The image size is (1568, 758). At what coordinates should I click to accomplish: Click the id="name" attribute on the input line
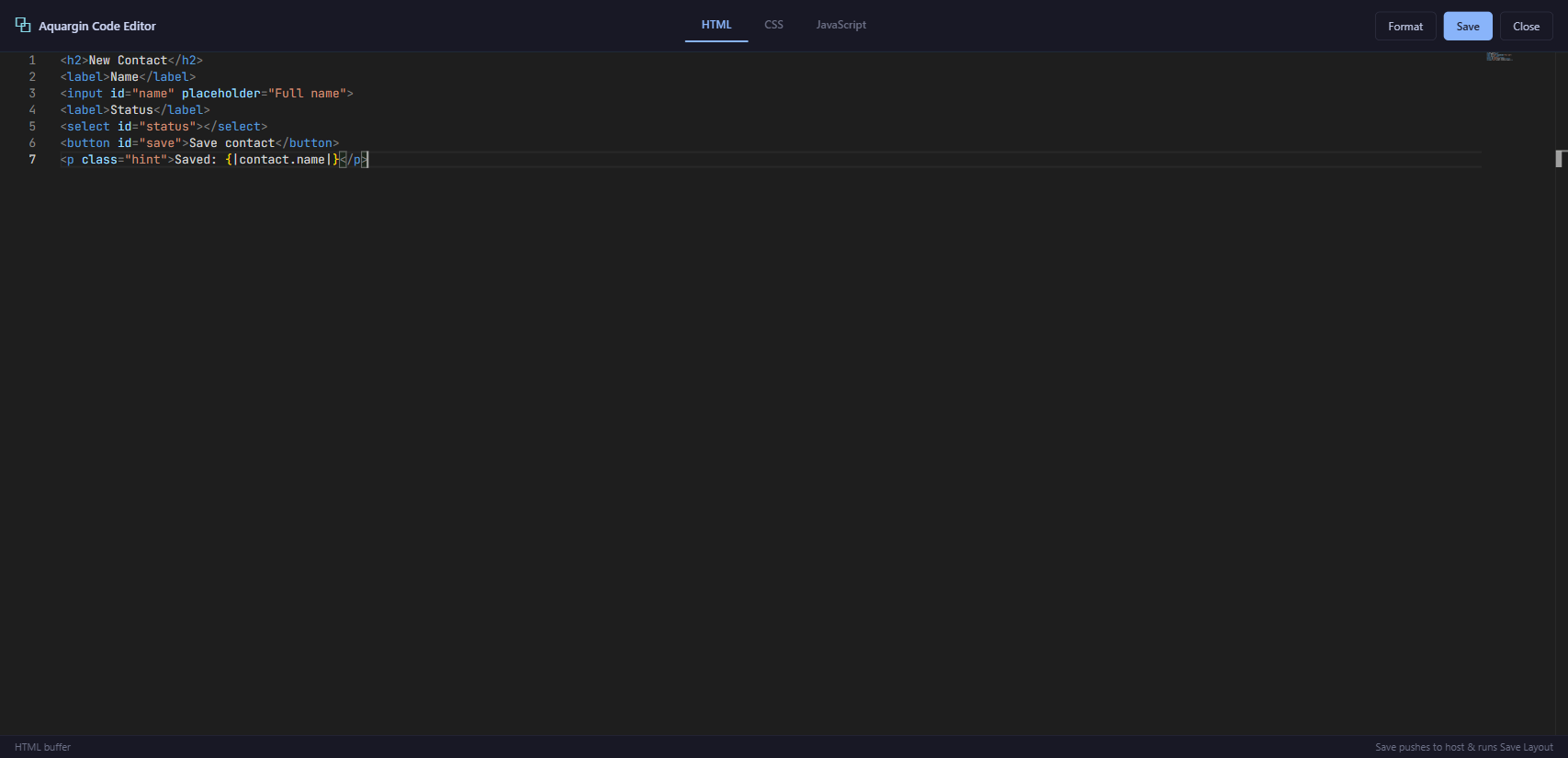(x=142, y=93)
